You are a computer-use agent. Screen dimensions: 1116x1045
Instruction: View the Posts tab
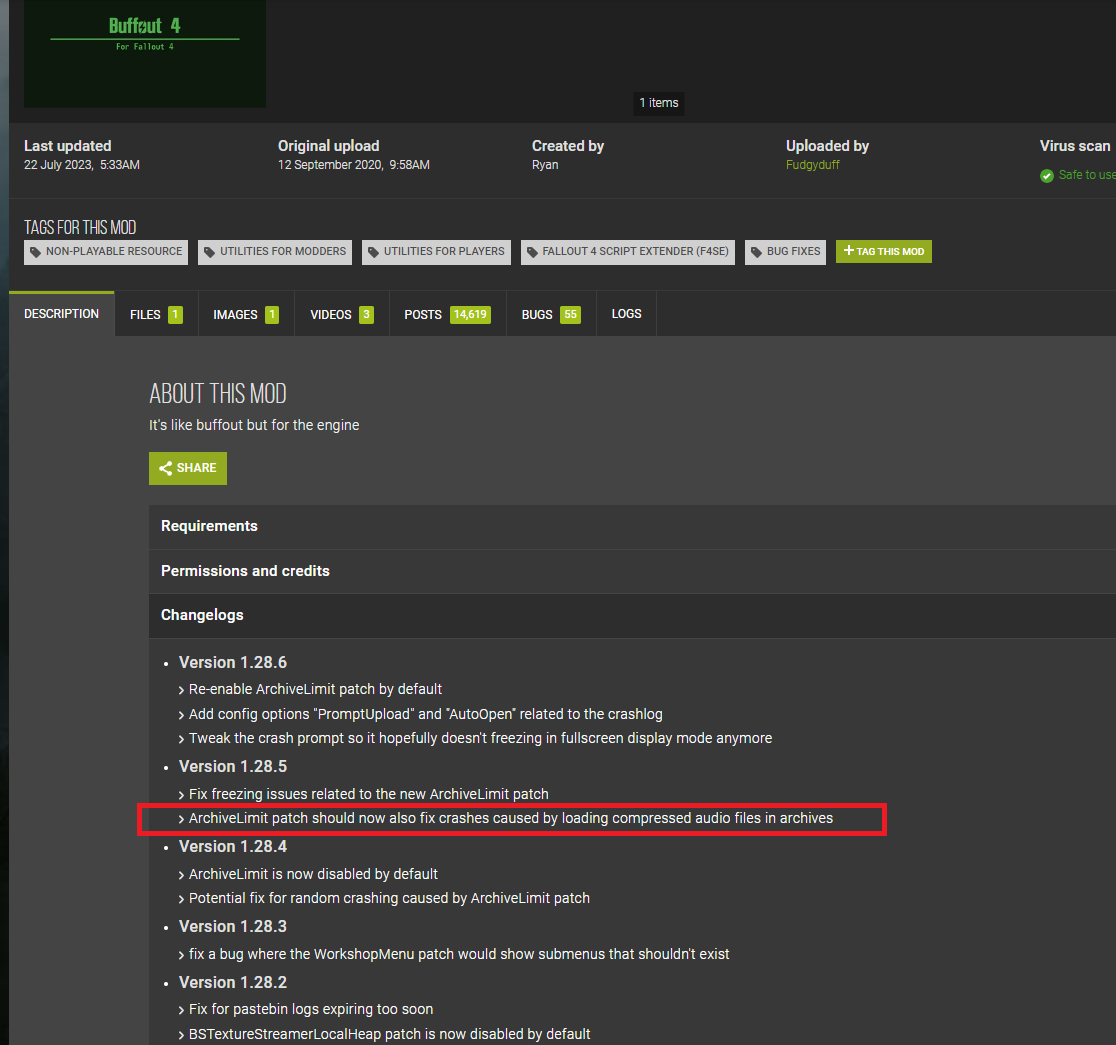446,315
